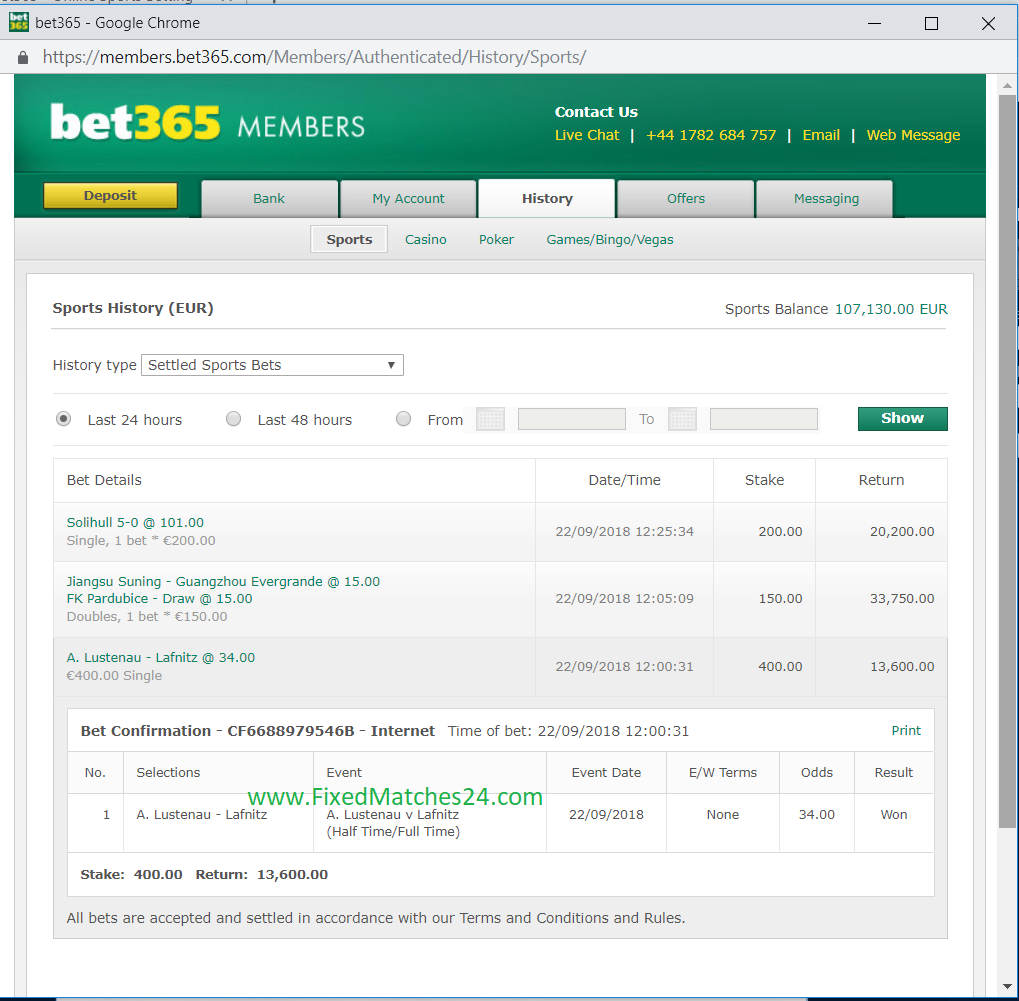Open the Solihull 5-0 @ 101.00 bet

[135, 523]
